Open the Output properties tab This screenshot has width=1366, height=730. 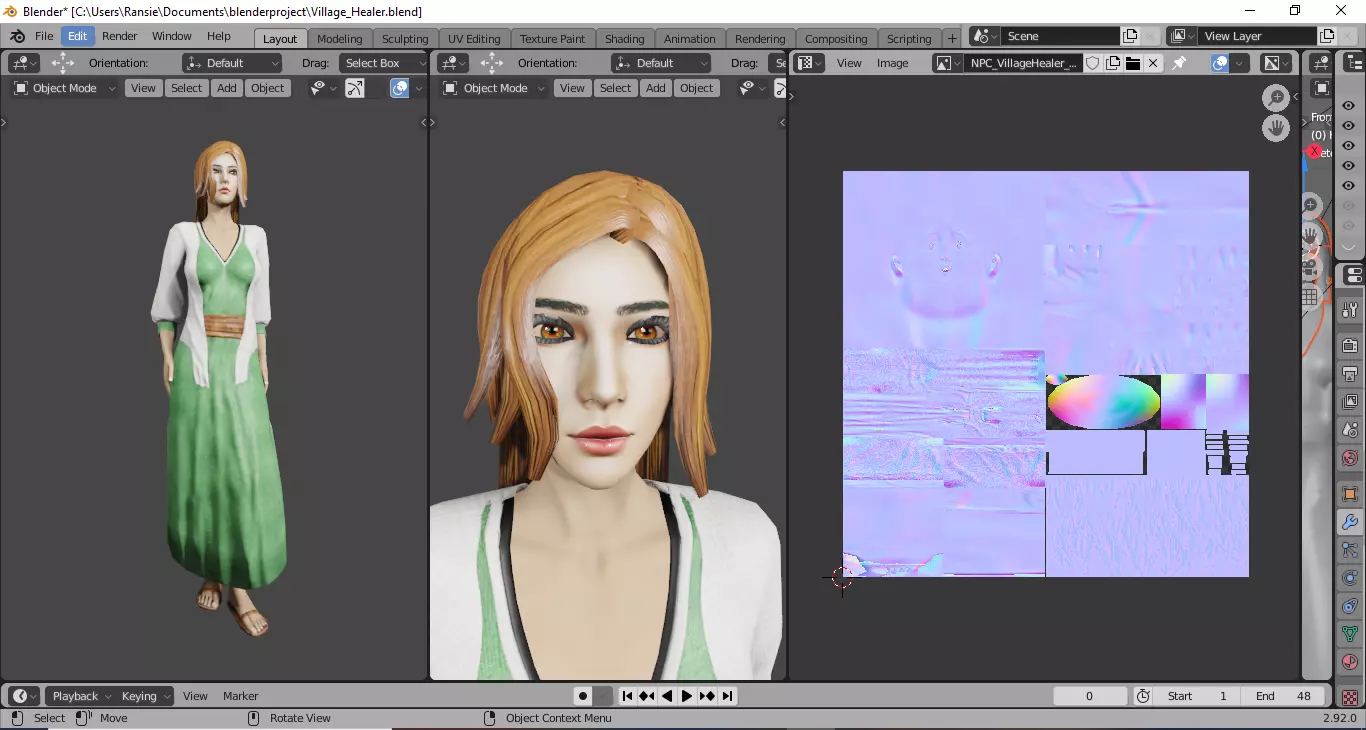(1350, 374)
